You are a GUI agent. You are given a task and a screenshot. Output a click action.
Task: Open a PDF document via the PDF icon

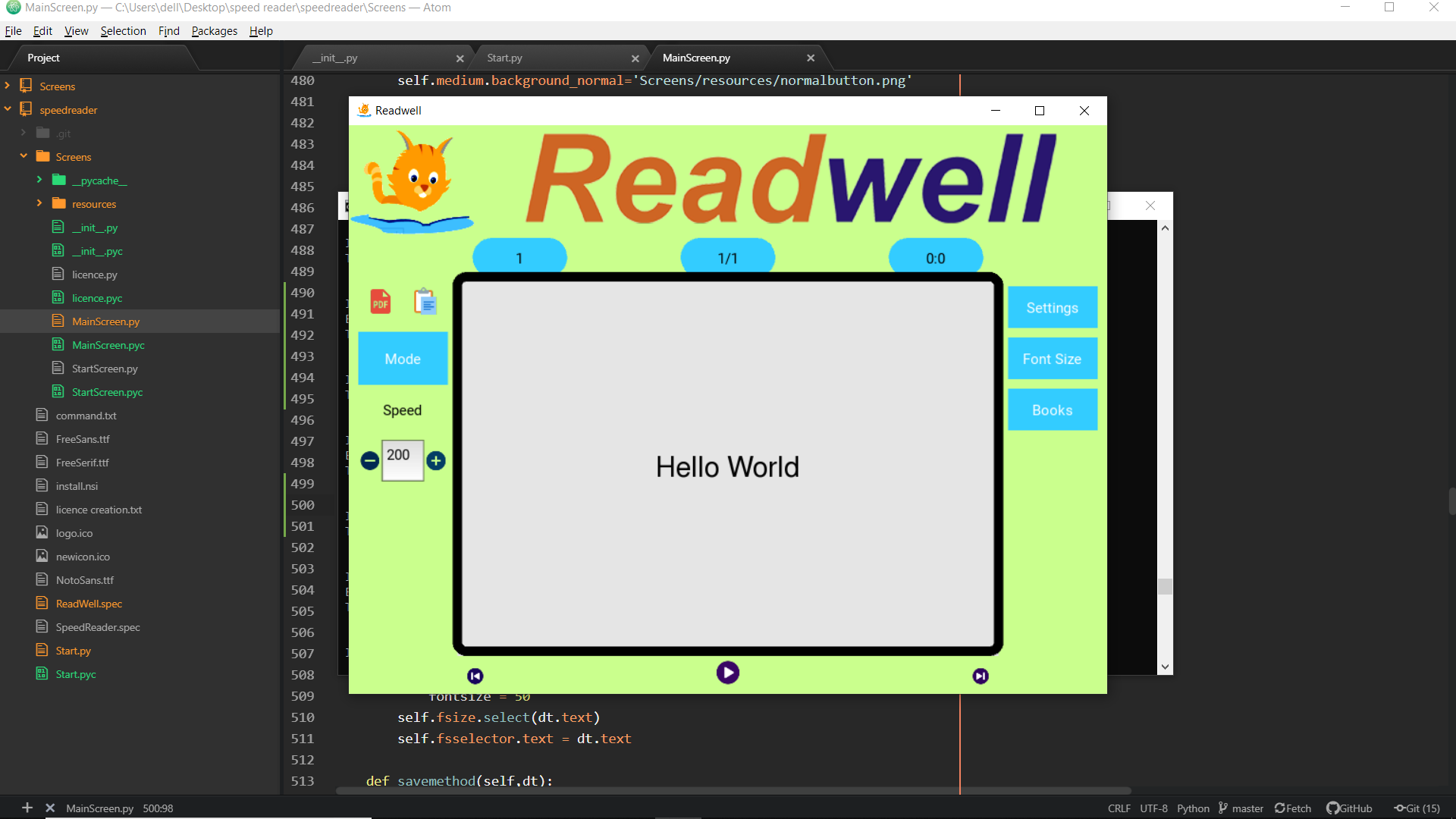click(x=379, y=302)
